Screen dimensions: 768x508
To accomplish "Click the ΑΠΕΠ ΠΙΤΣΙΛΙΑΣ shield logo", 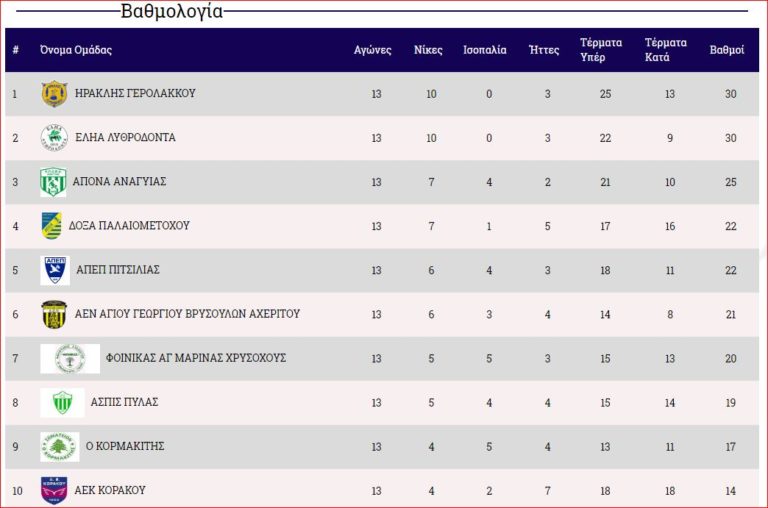I will tap(55, 270).
